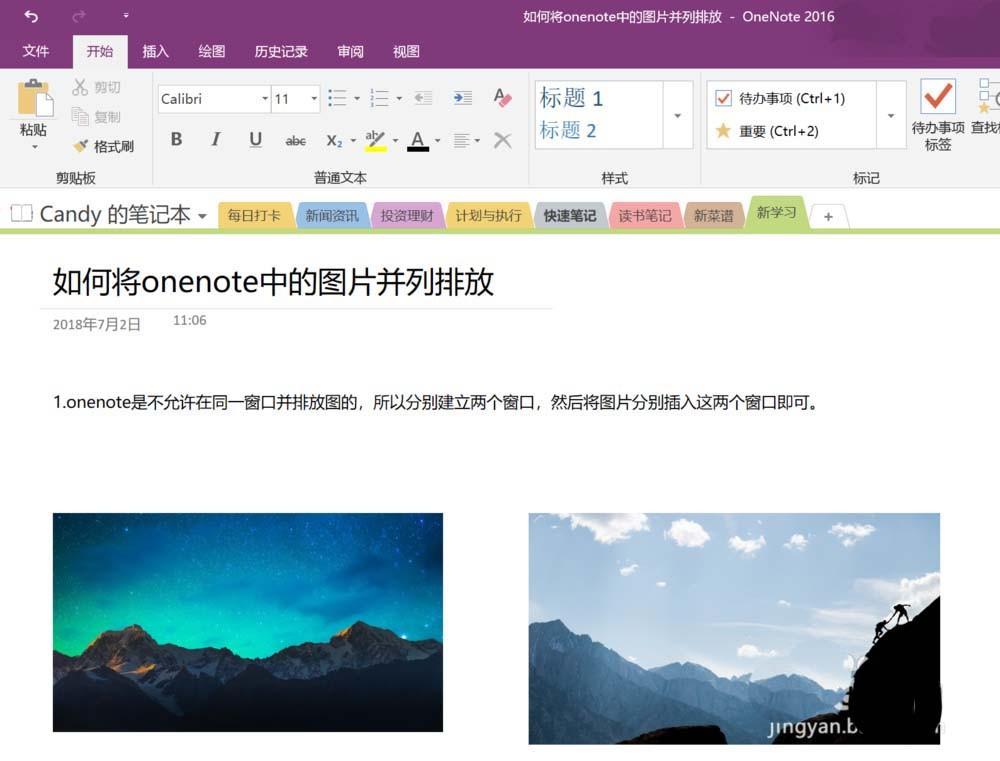Click the plus to add a new section
Image resolution: width=1000 pixels, height=761 pixels.
point(829,216)
